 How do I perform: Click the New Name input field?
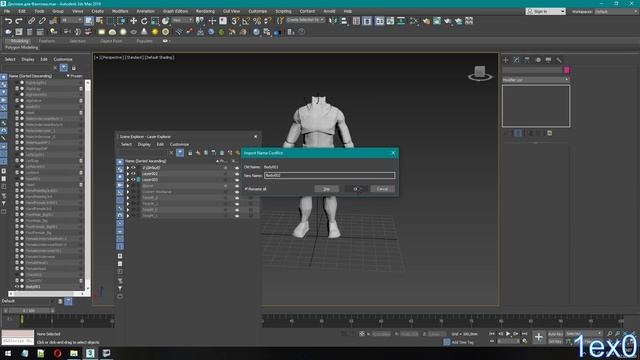[329, 176]
